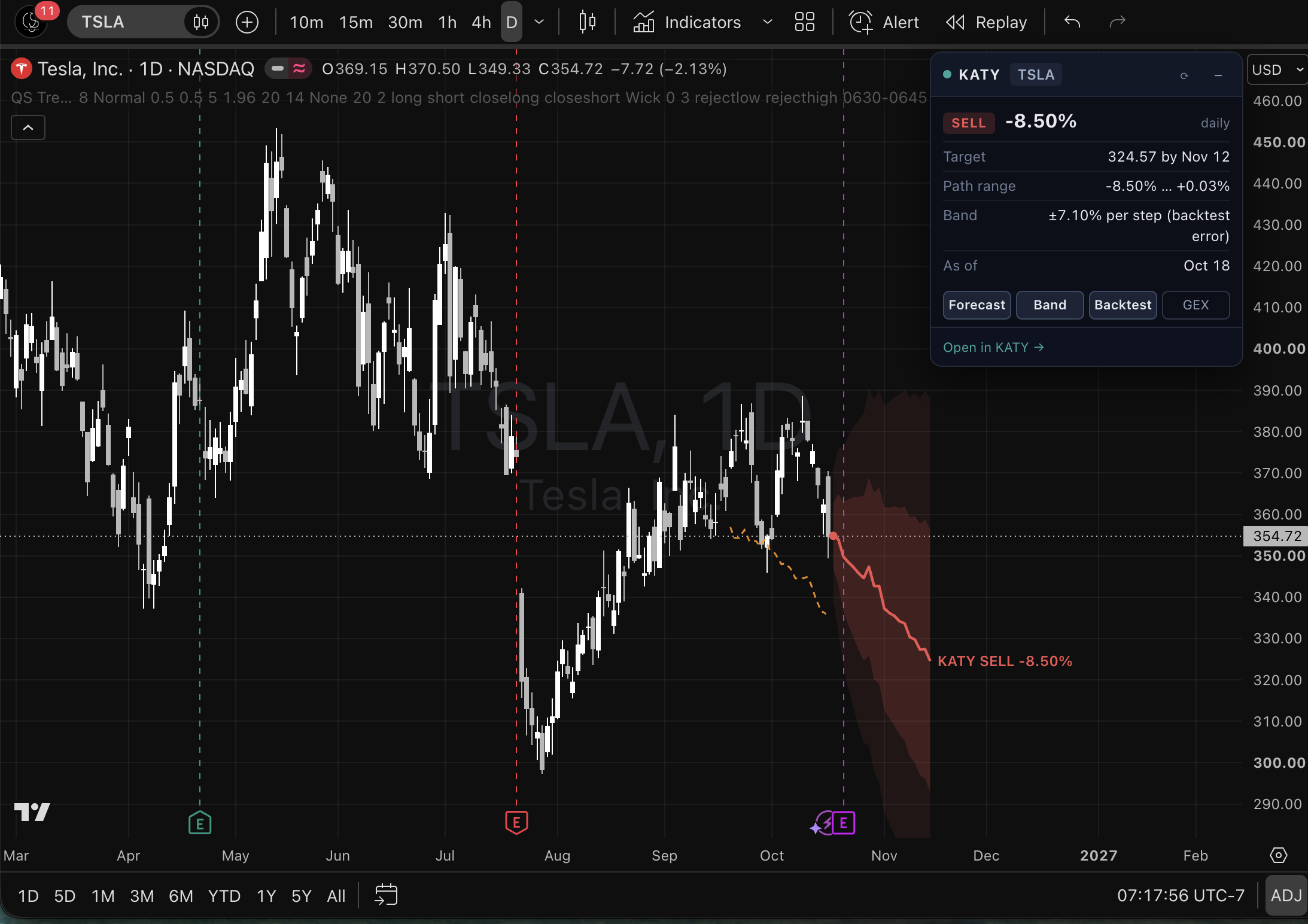The image size is (1308, 924).
Task: Click the add symbol plus icon
Action: pyautogui.click(x=247, y=22)
